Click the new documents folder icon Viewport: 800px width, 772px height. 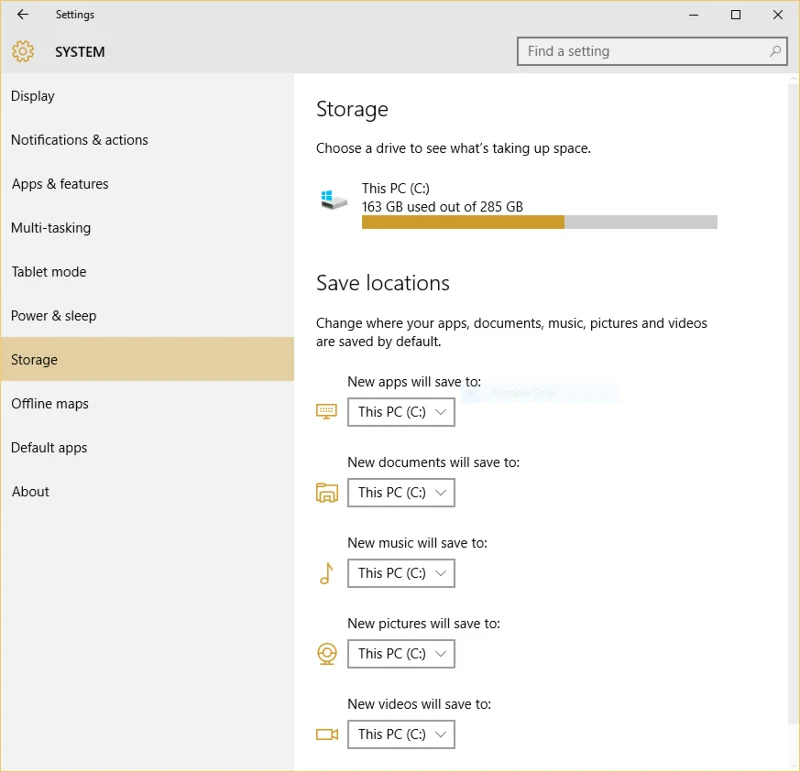pos(327,492)
